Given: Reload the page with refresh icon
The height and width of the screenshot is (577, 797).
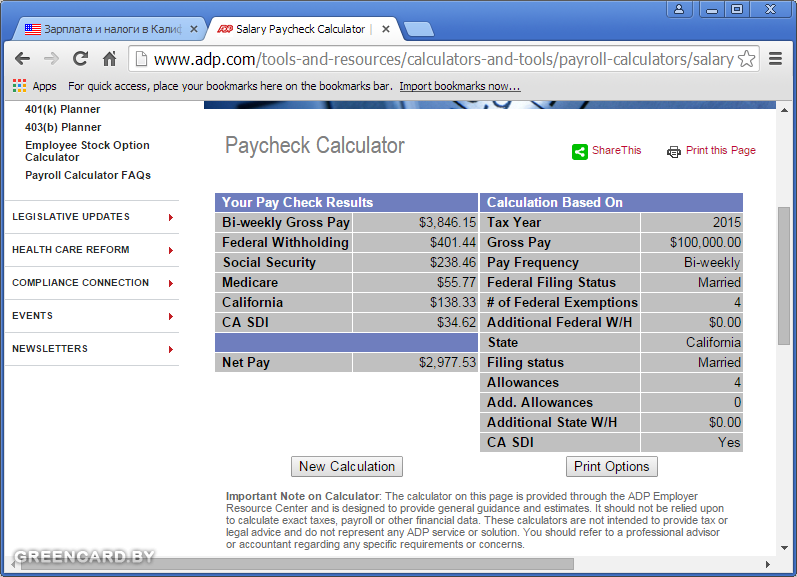Looking at the screenshot, I should pos(80,59).
